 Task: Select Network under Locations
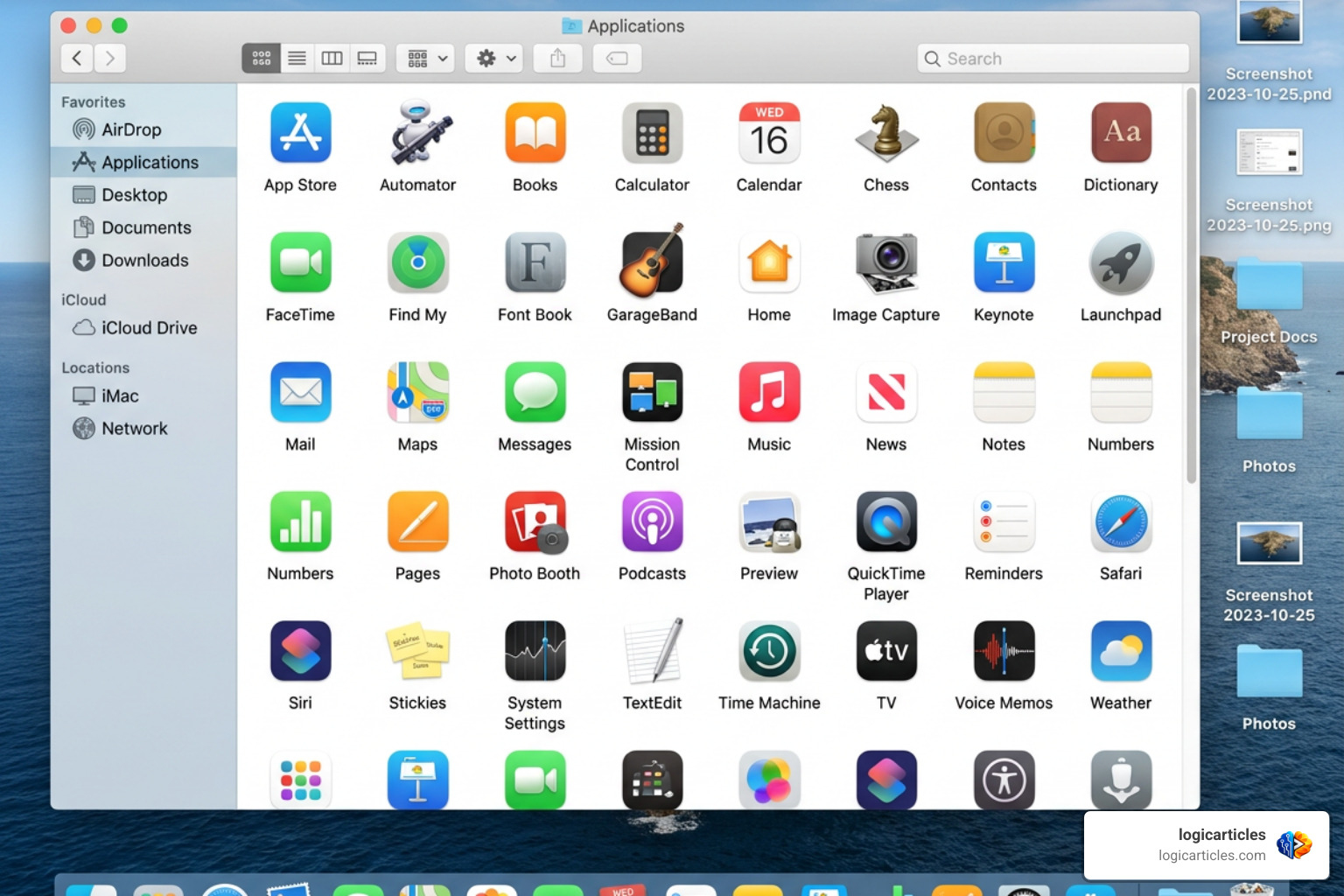(143, 428)
